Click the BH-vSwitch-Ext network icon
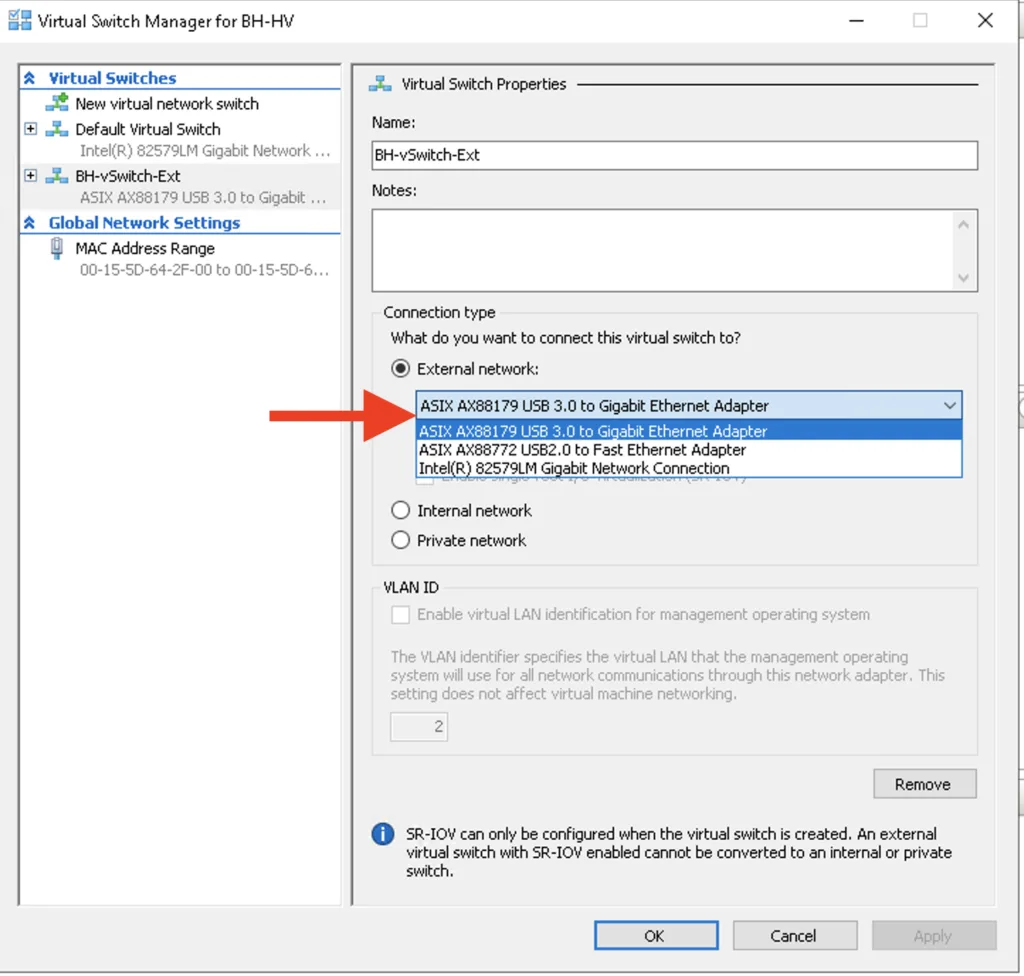 tap(57, 176)
